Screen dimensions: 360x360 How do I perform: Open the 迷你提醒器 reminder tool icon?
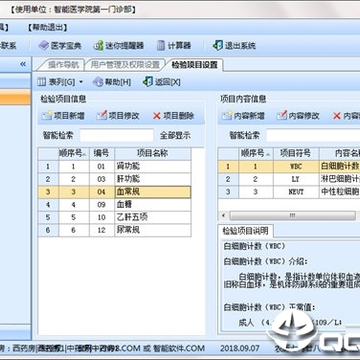tap(98, 46)
